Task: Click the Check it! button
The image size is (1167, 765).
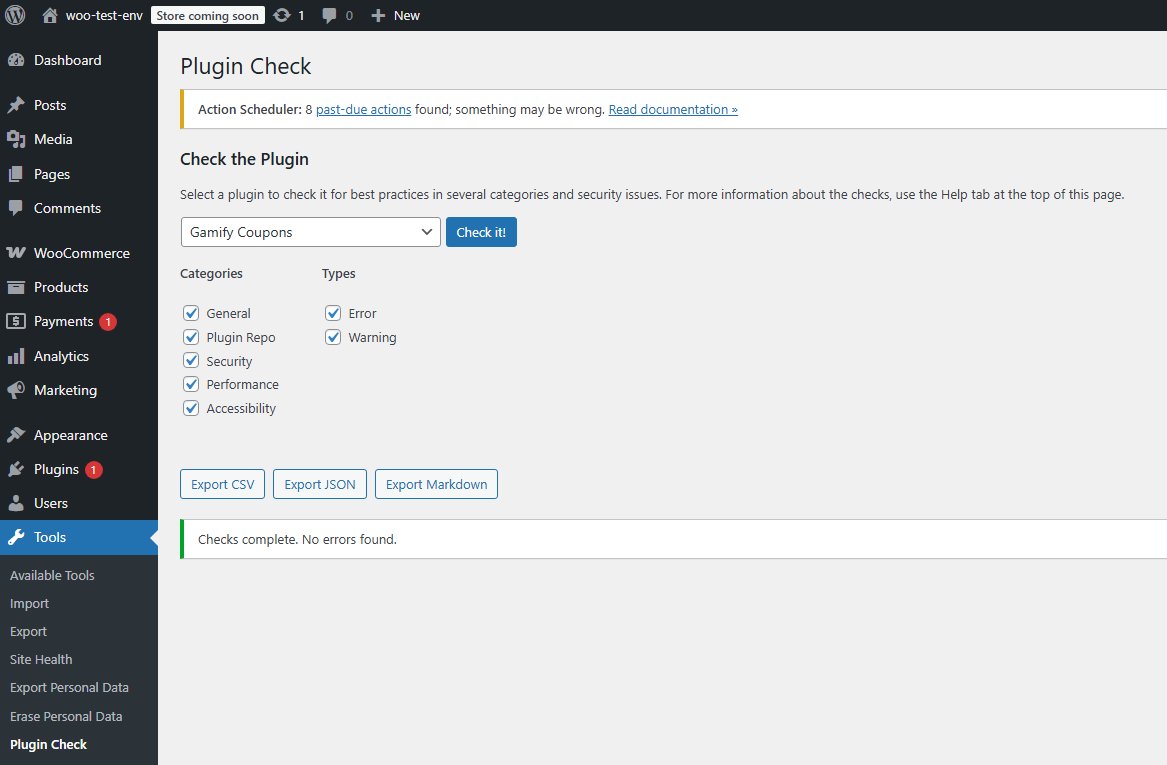Action: pos(481,232)
